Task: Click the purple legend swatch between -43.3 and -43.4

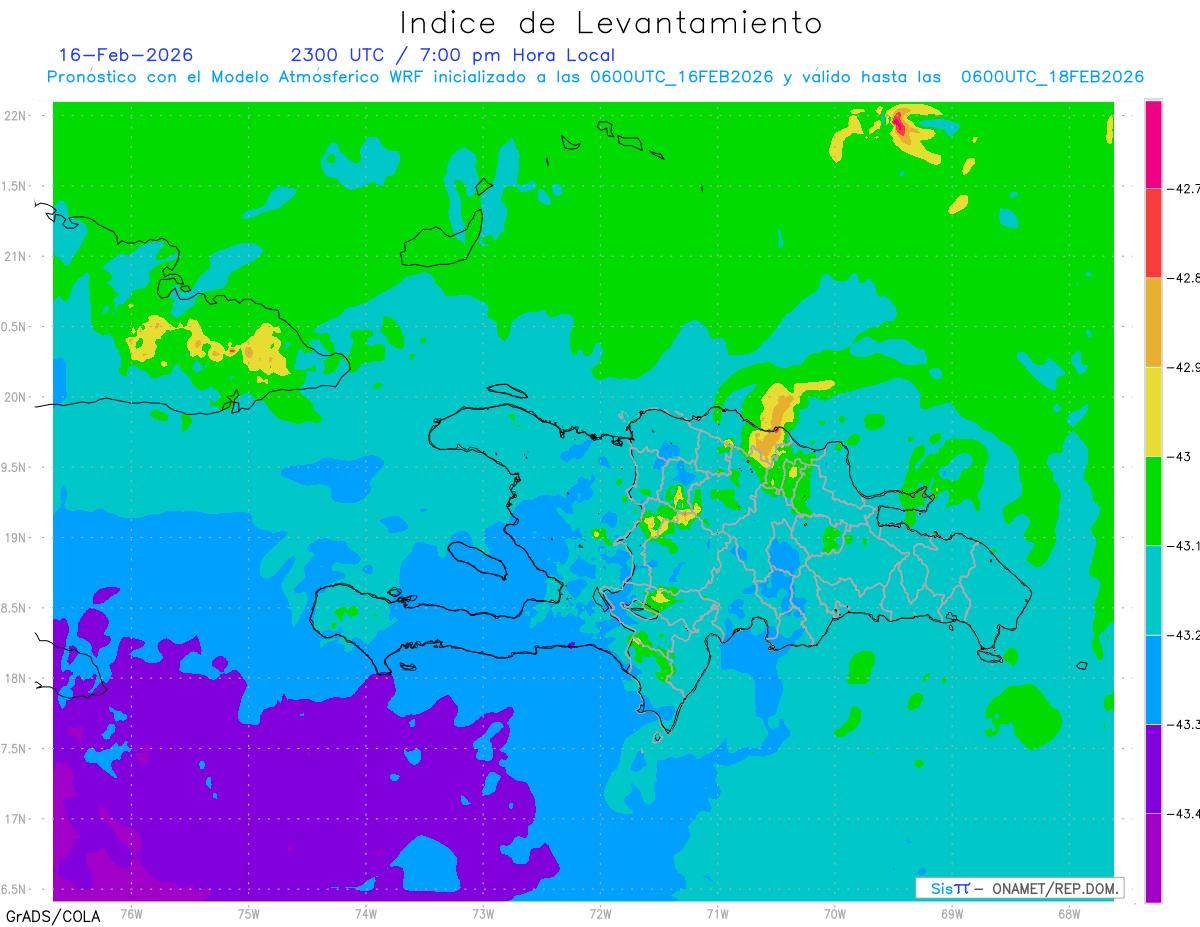Action: coord(1153,768)
